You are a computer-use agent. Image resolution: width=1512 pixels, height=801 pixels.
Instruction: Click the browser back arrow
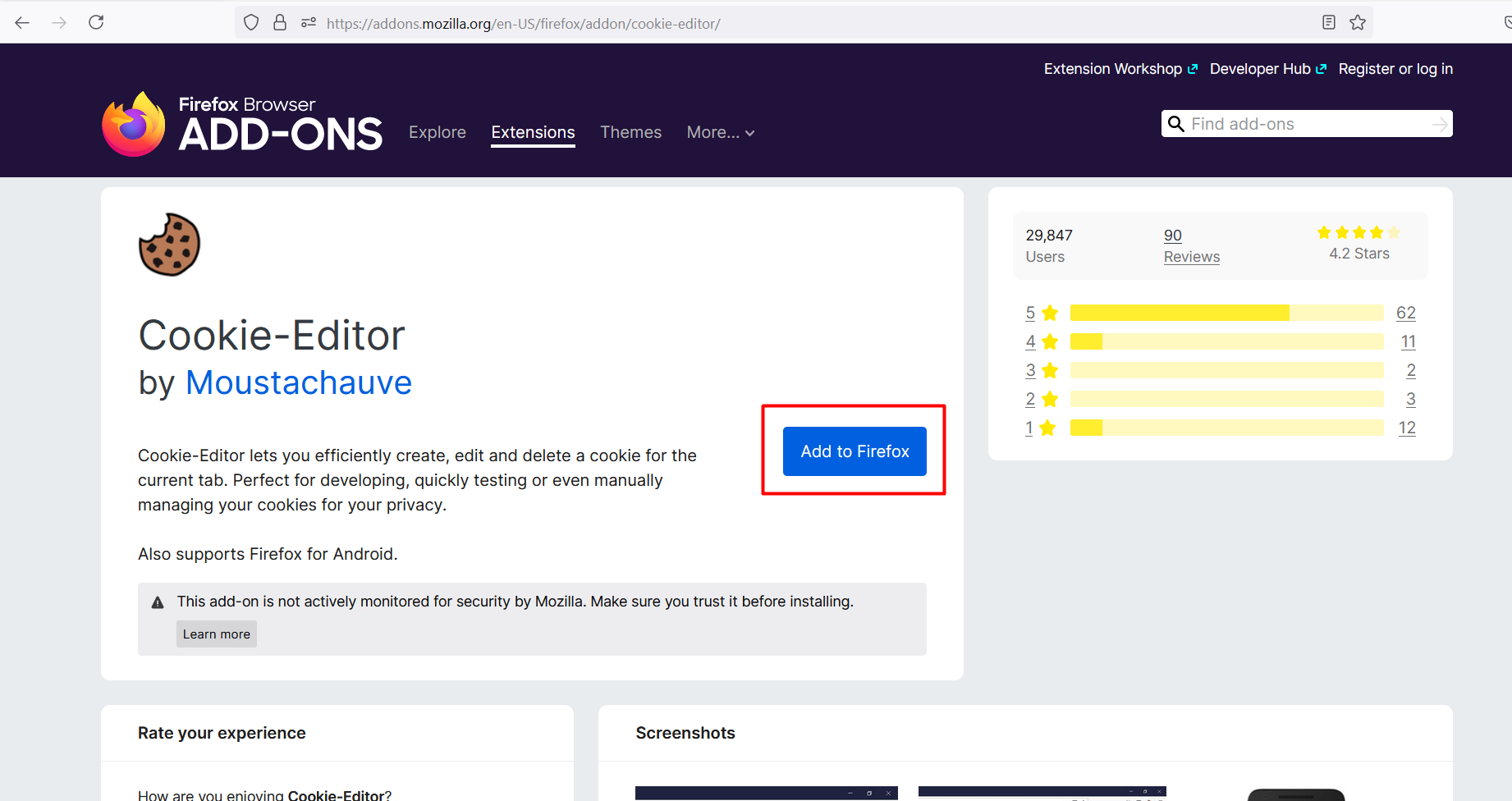coord(22,23)
